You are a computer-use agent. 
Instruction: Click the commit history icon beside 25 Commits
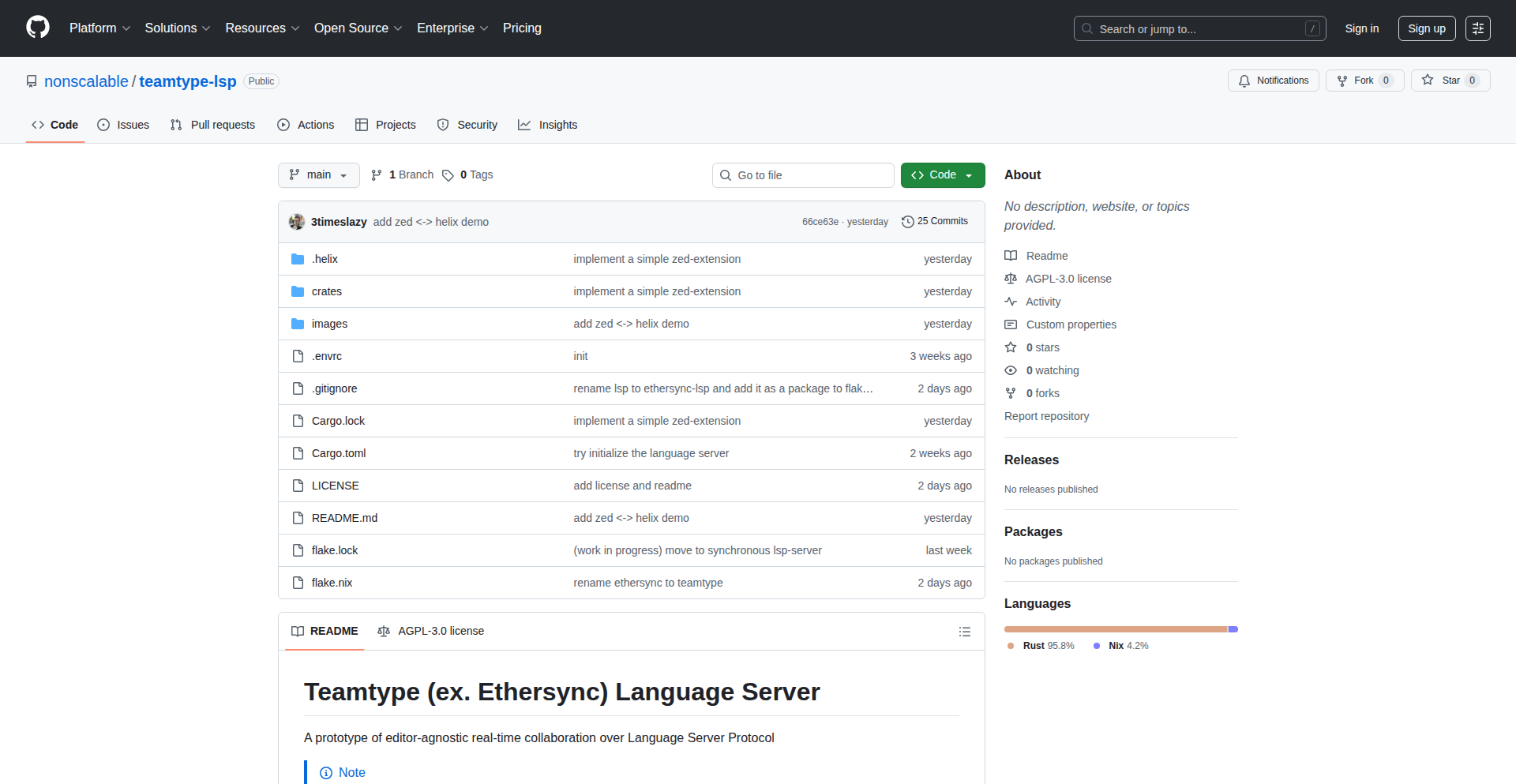pos(907,221)
